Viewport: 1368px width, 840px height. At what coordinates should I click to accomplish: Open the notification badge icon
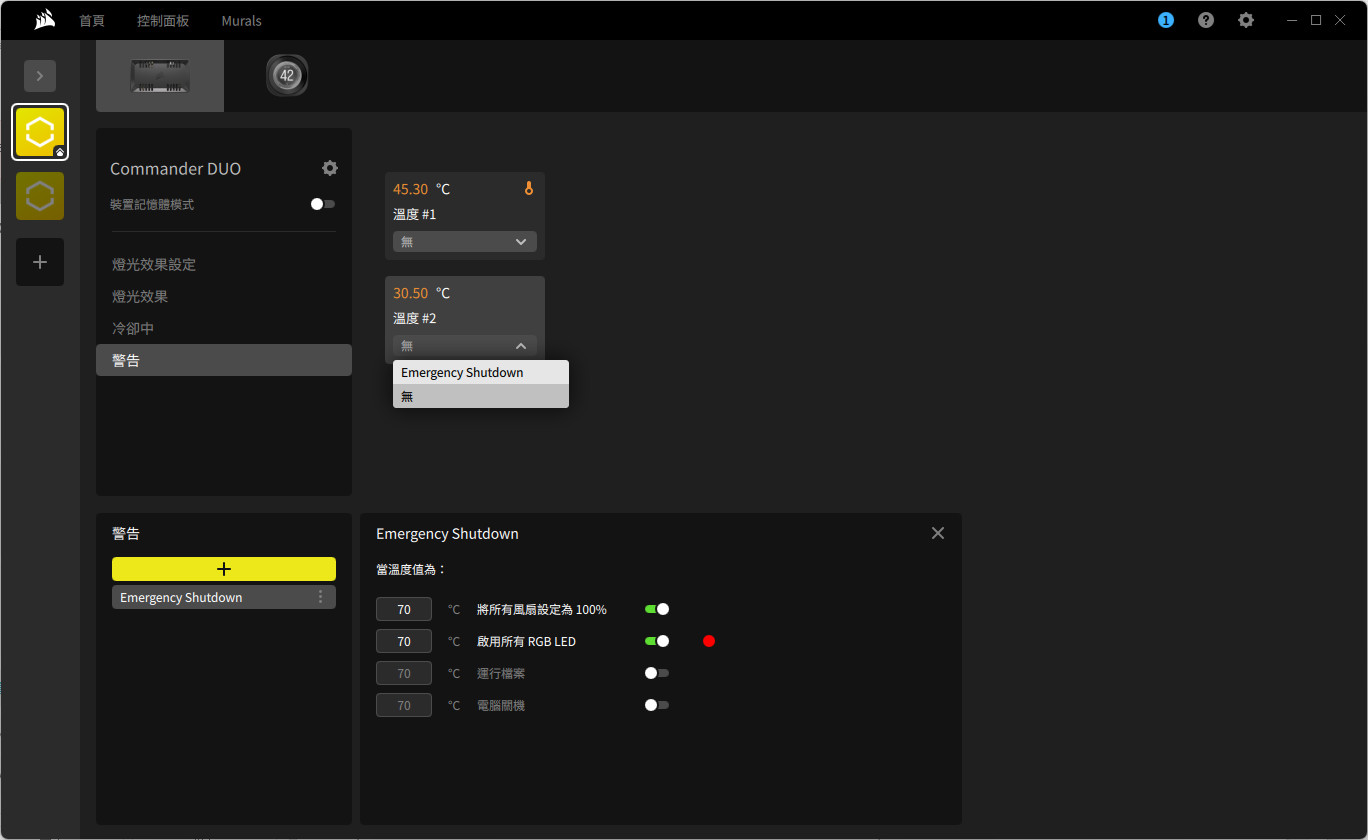(1165, 20)
